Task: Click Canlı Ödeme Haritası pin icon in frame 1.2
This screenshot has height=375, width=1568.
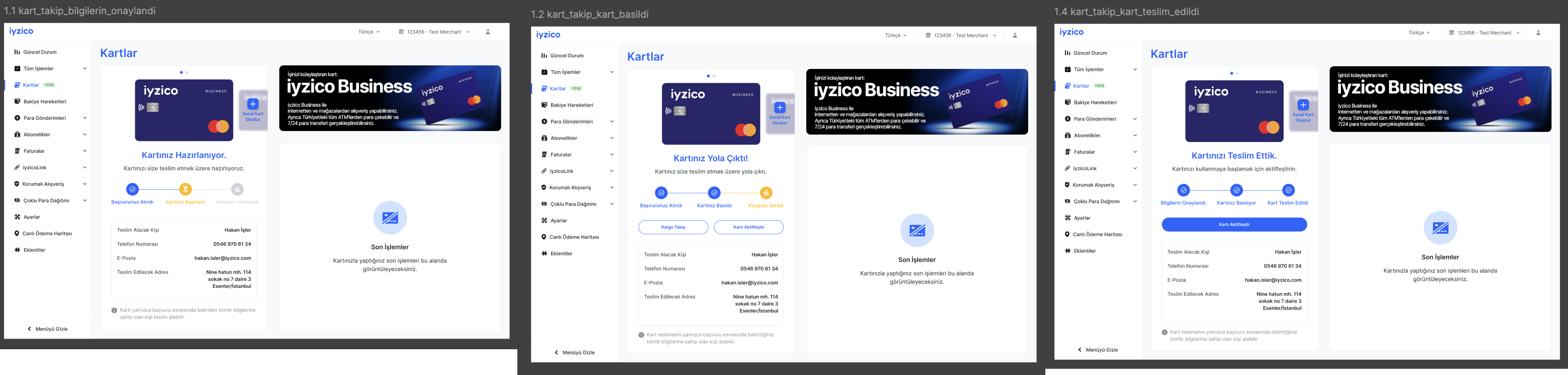Action: (x=544, y=237)
